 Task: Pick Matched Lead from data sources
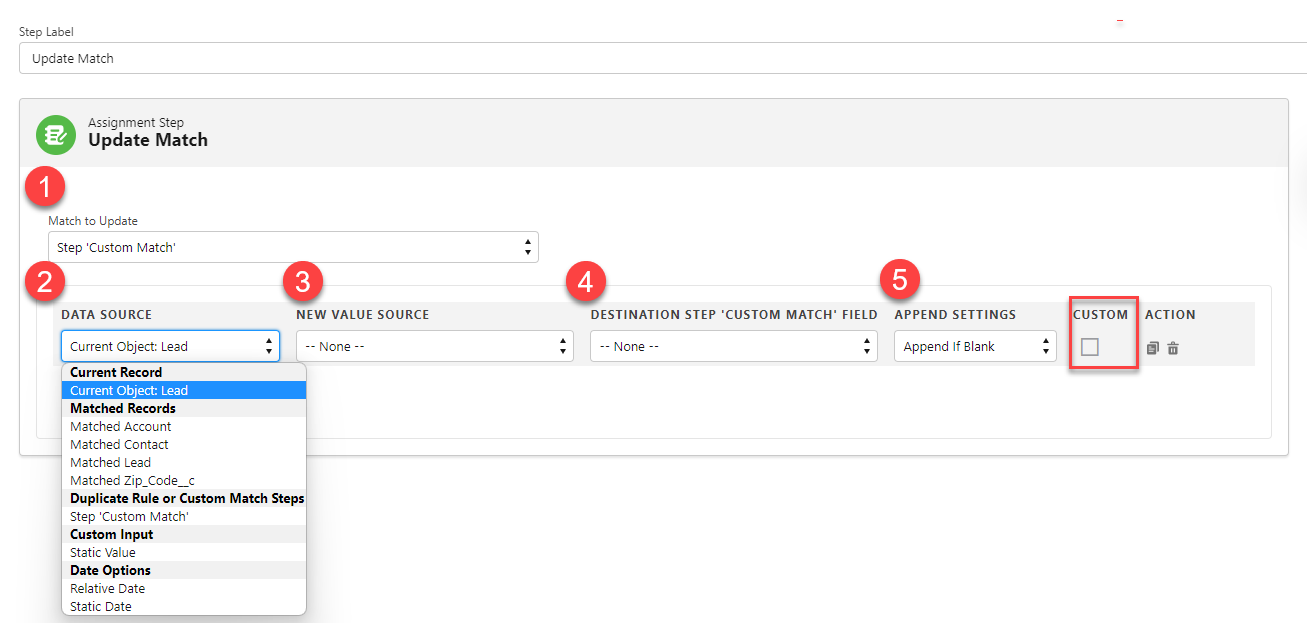tap(110, 462)
